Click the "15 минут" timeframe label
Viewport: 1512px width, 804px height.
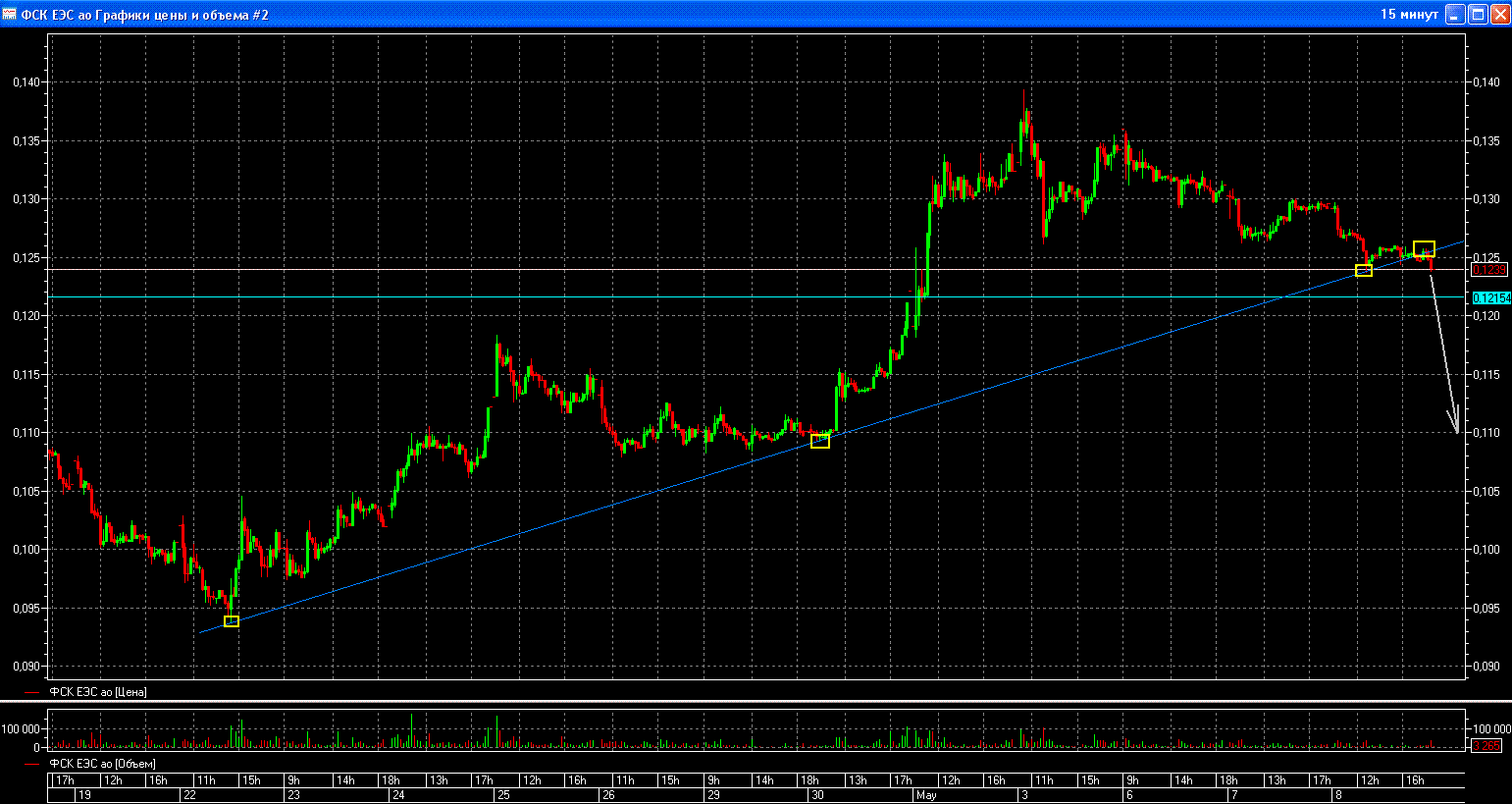point(1409,14)
